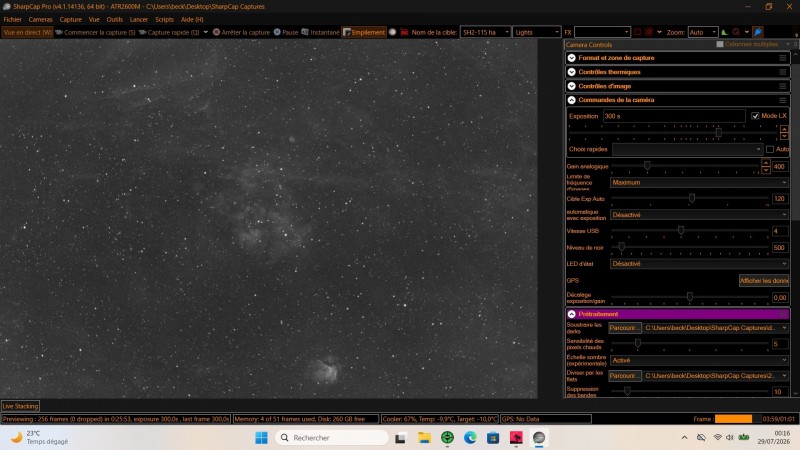The width and height of the screenshot is (800, 450).
Task: Expand the Contrôles d'image section
Action: tap(571, 86)
